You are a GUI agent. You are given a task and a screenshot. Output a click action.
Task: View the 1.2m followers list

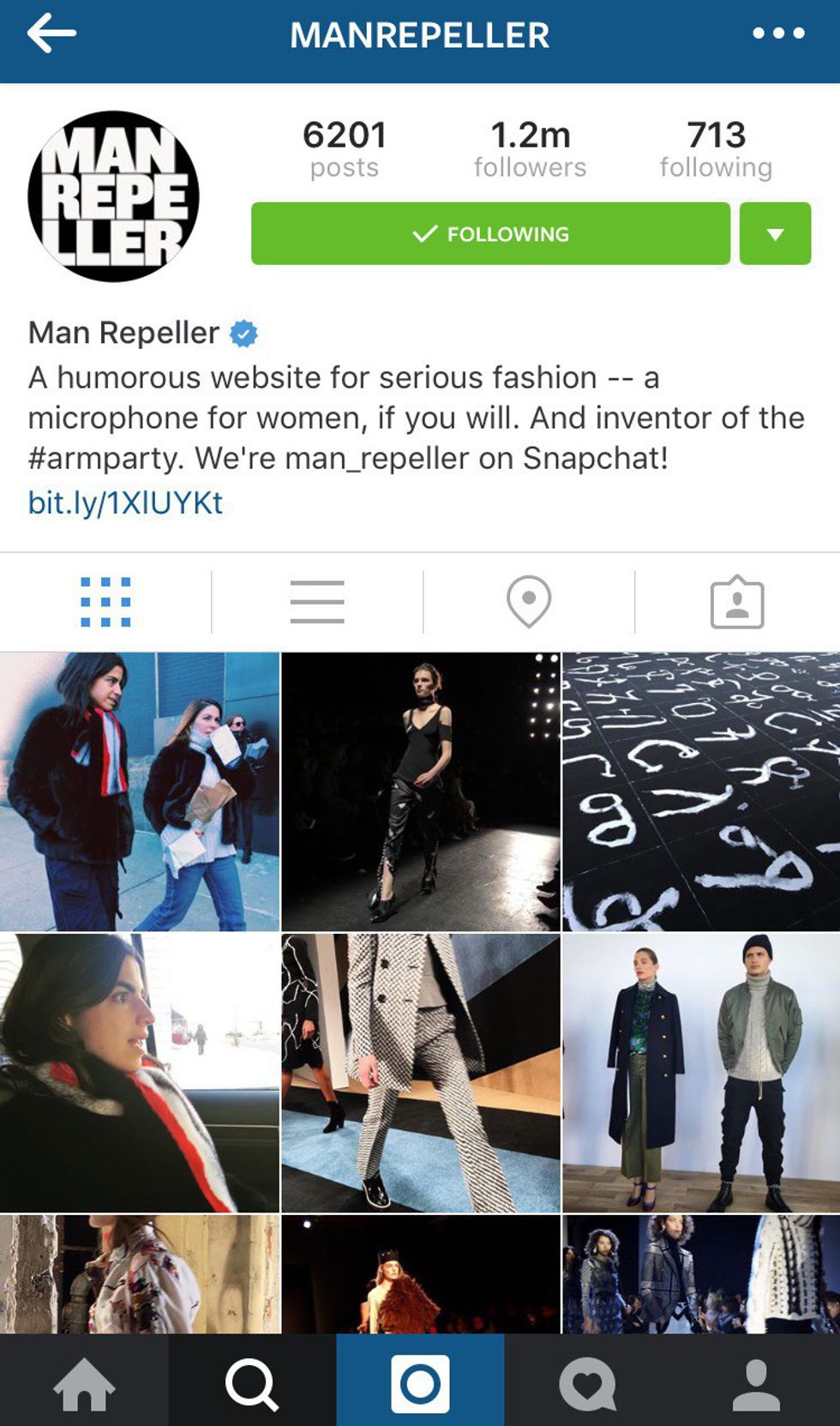pos(531,148)
